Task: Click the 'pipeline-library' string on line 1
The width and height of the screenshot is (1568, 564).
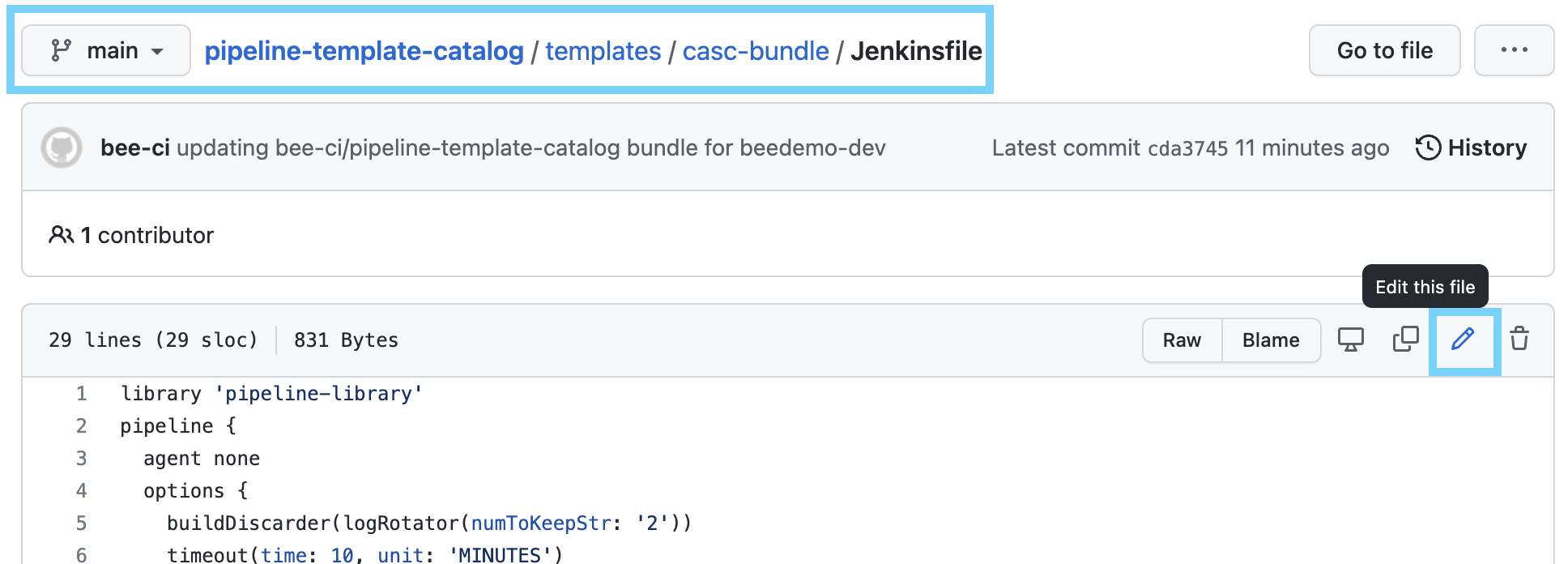Action: (318, 394)
